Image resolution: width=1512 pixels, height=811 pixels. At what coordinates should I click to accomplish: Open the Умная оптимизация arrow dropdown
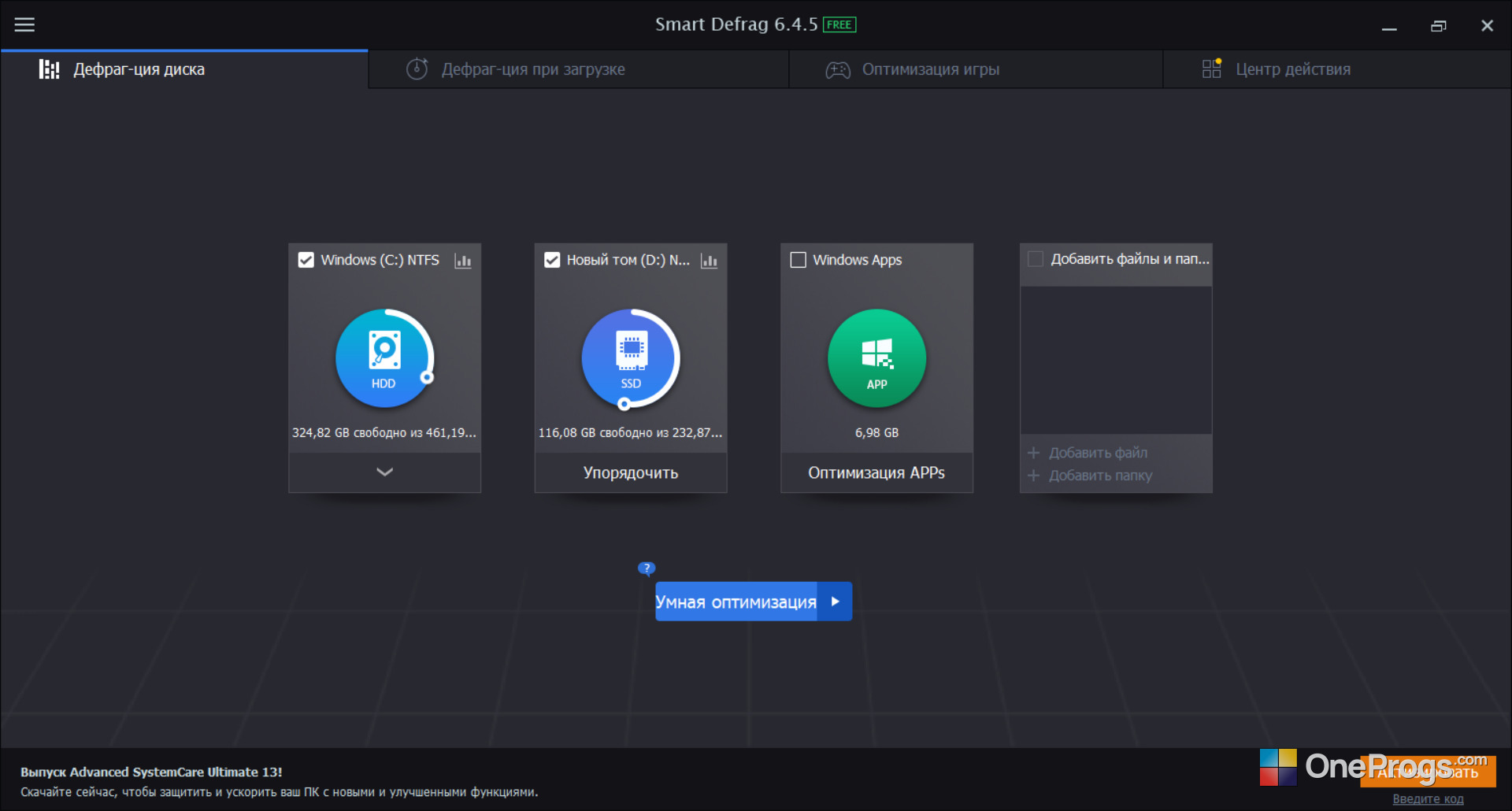[835, 602]
